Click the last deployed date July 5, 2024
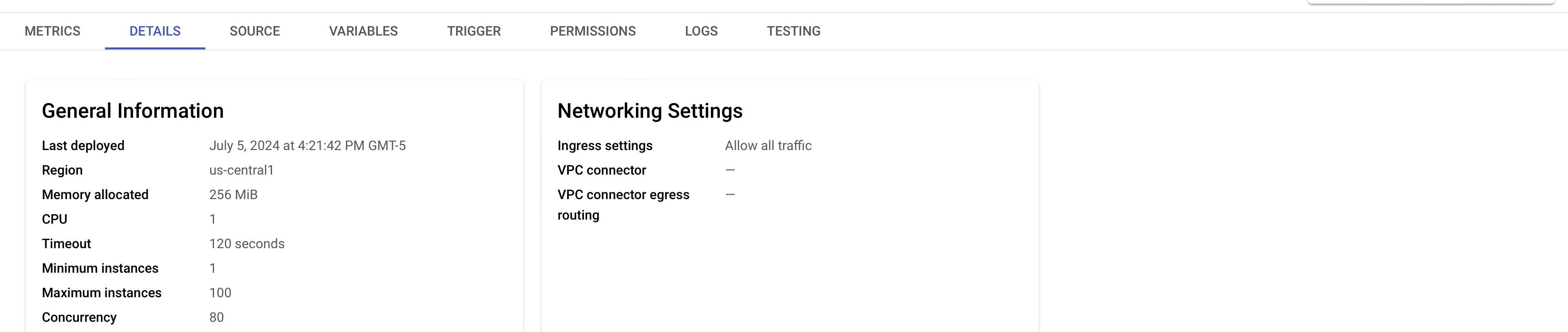The width and height of the screenshot is (1568, 332). tap(307, 146)
